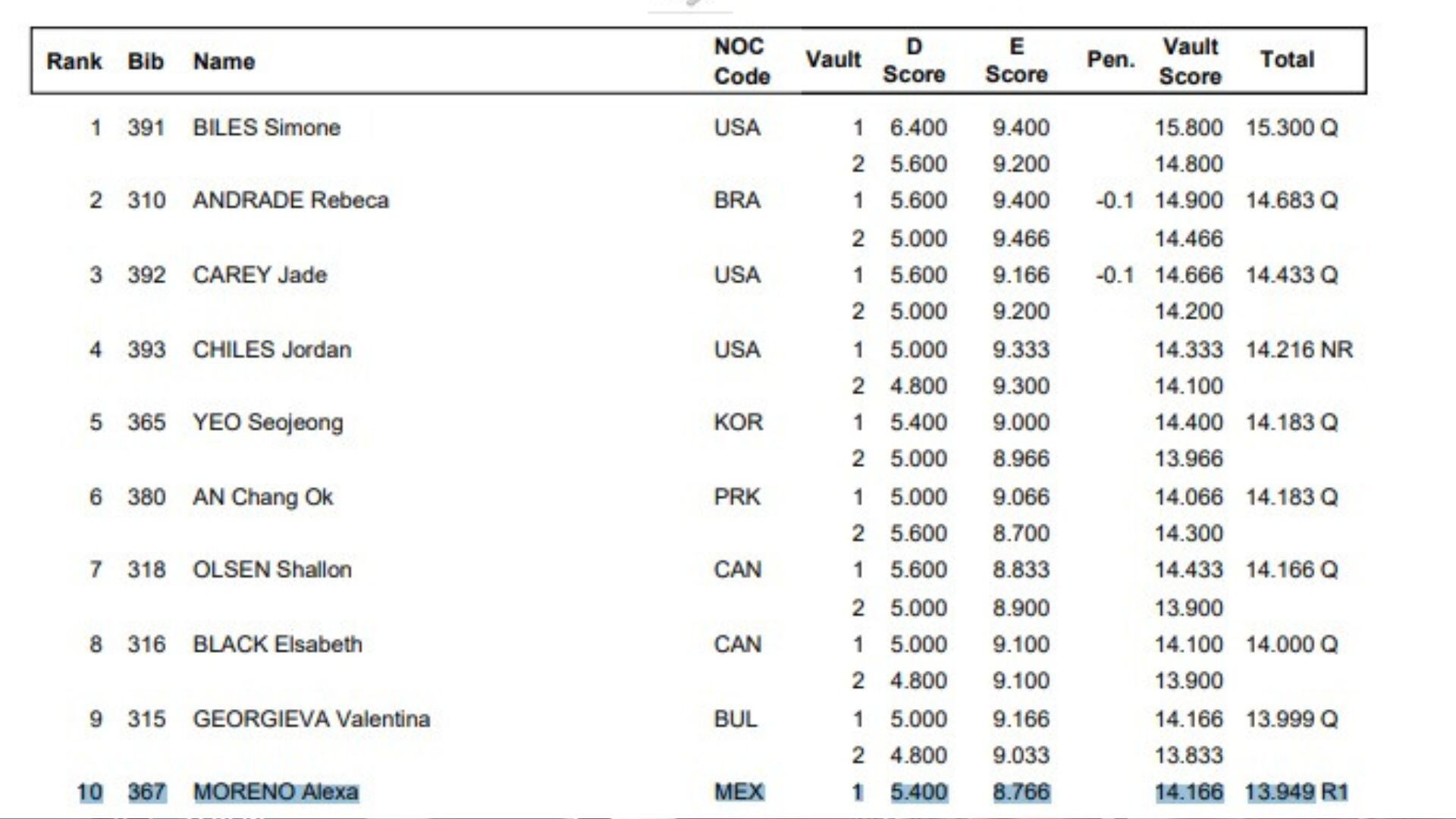Click the D Score column header
The image size is (1456, 819).
[914, 61]
